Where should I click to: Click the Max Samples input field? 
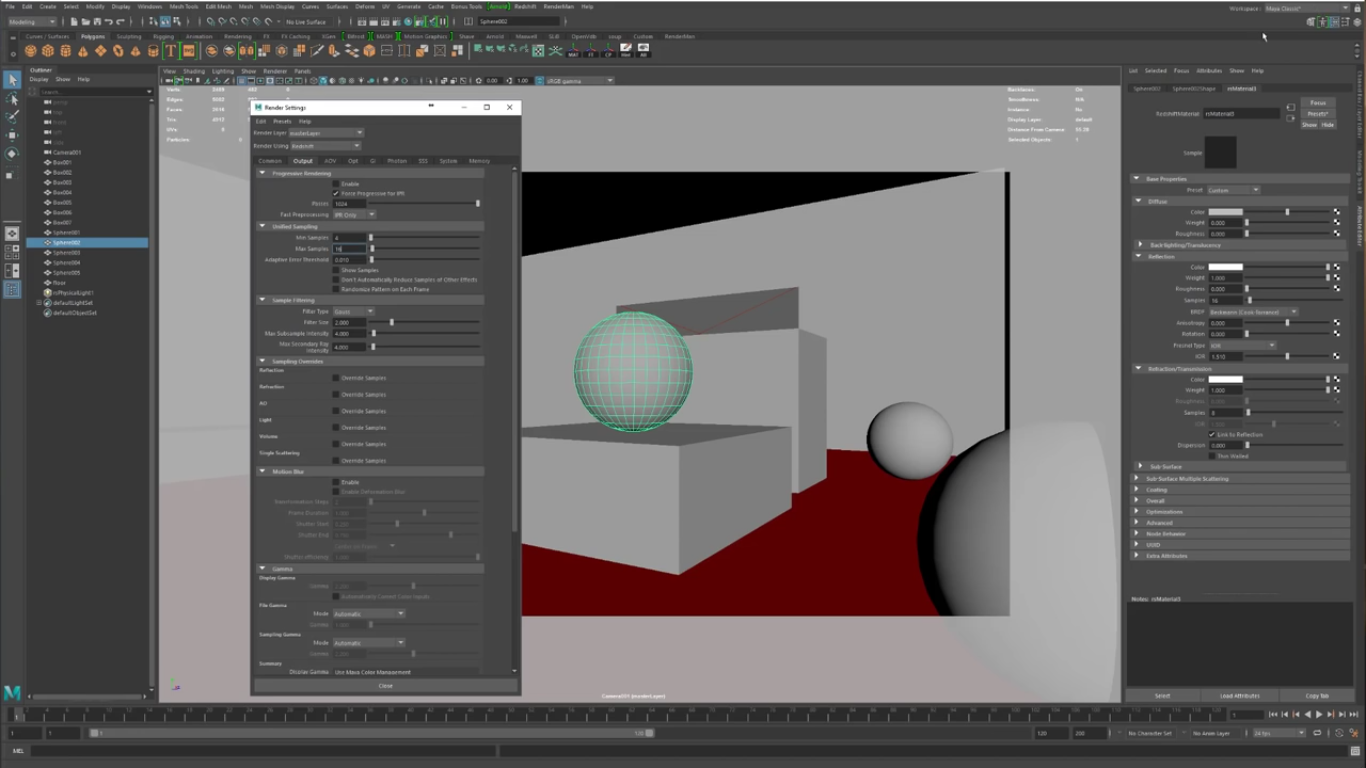pos(350,249)
